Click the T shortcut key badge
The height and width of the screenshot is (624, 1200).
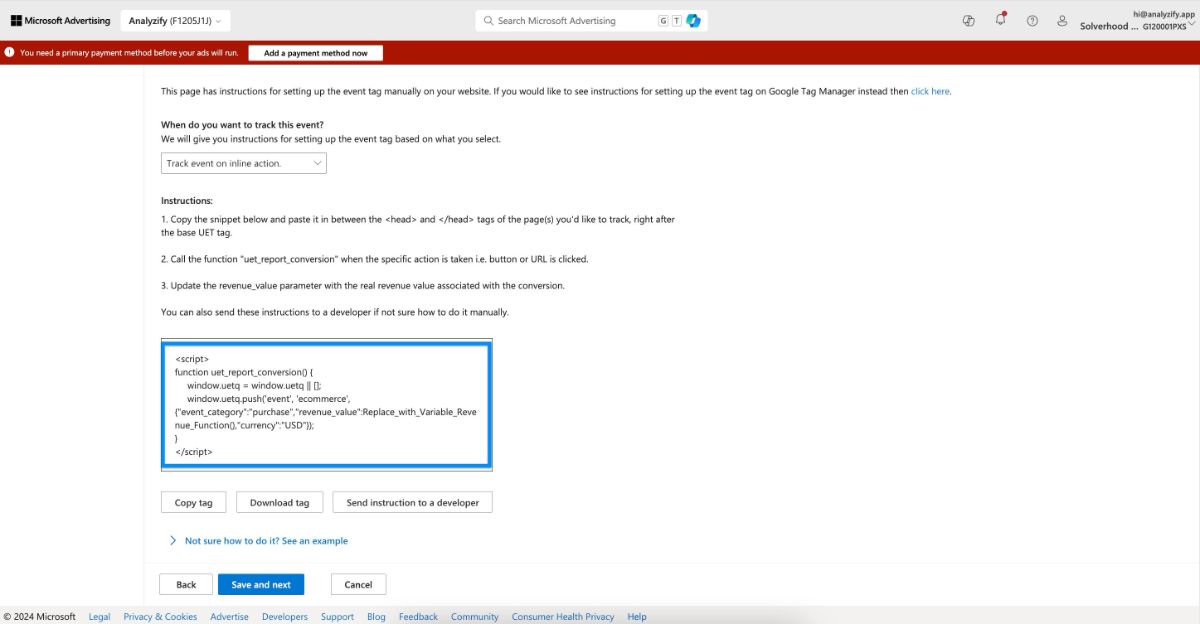point(676,20)
